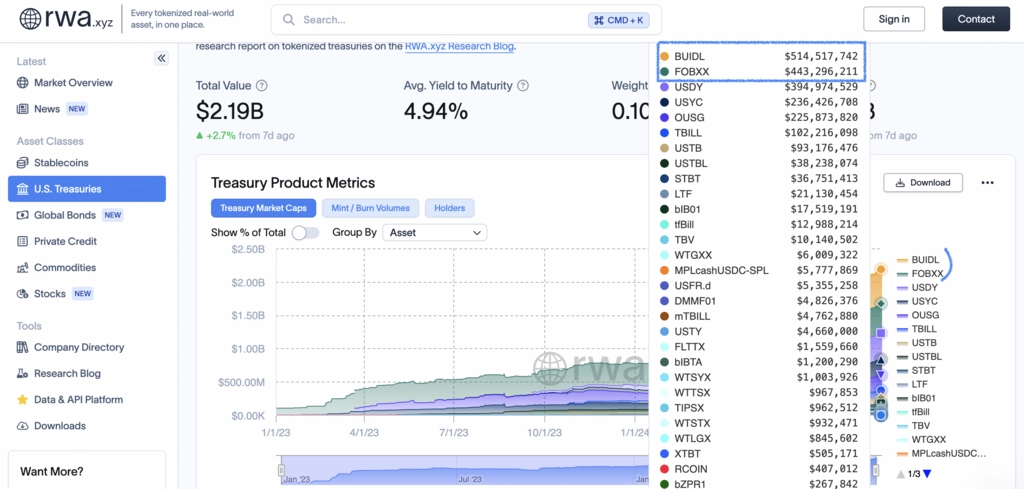Click the FLTTX row in tooltip
The image size is (1024, 489).
tap(760, 347)
